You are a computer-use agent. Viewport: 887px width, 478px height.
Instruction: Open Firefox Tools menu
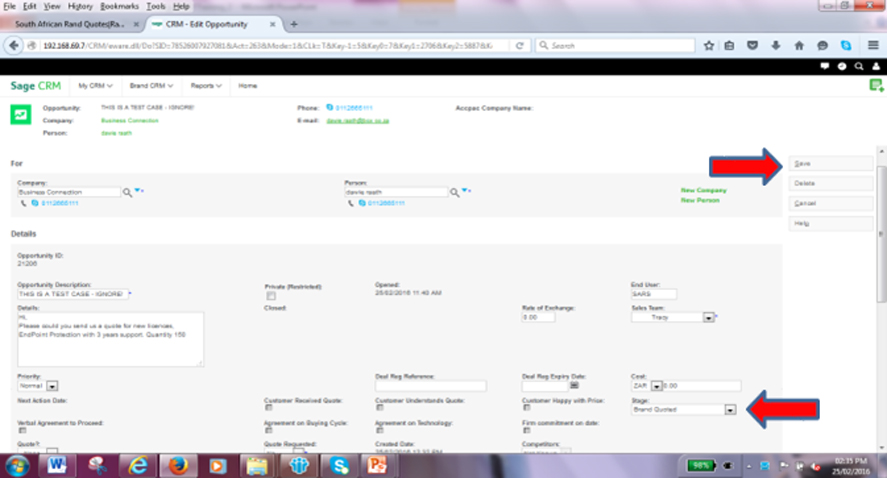[x=156, y=6]
